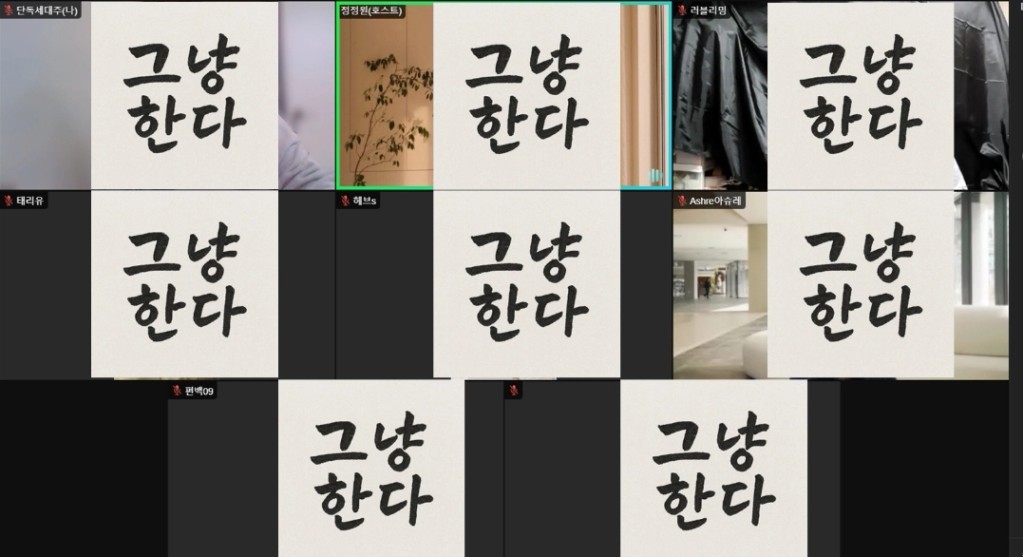The height and width of the screenshot is (557, 1023).
Task: Select 단독세대주(나) video tile
Action: (167, 96)
